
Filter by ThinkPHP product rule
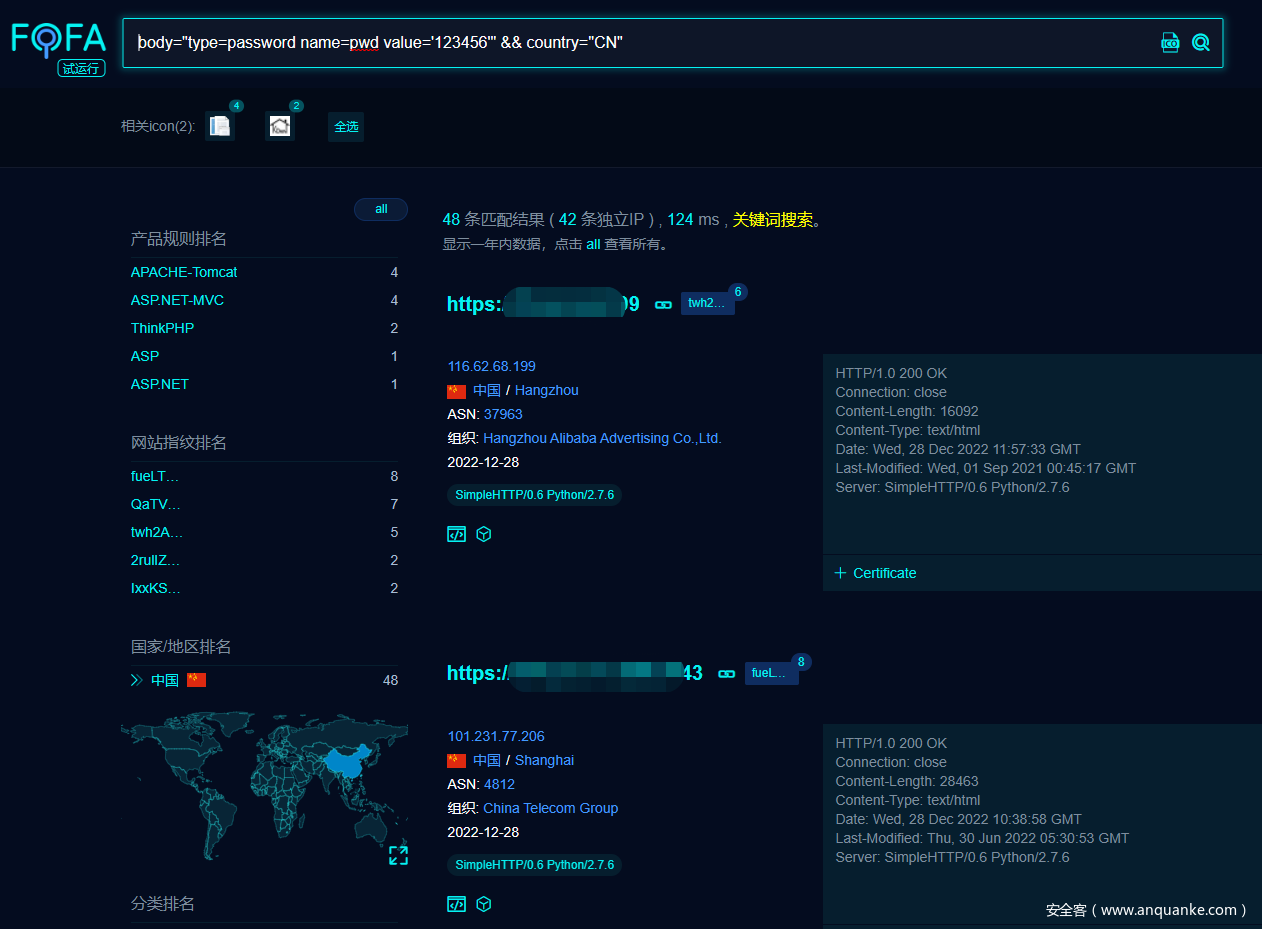162,328
